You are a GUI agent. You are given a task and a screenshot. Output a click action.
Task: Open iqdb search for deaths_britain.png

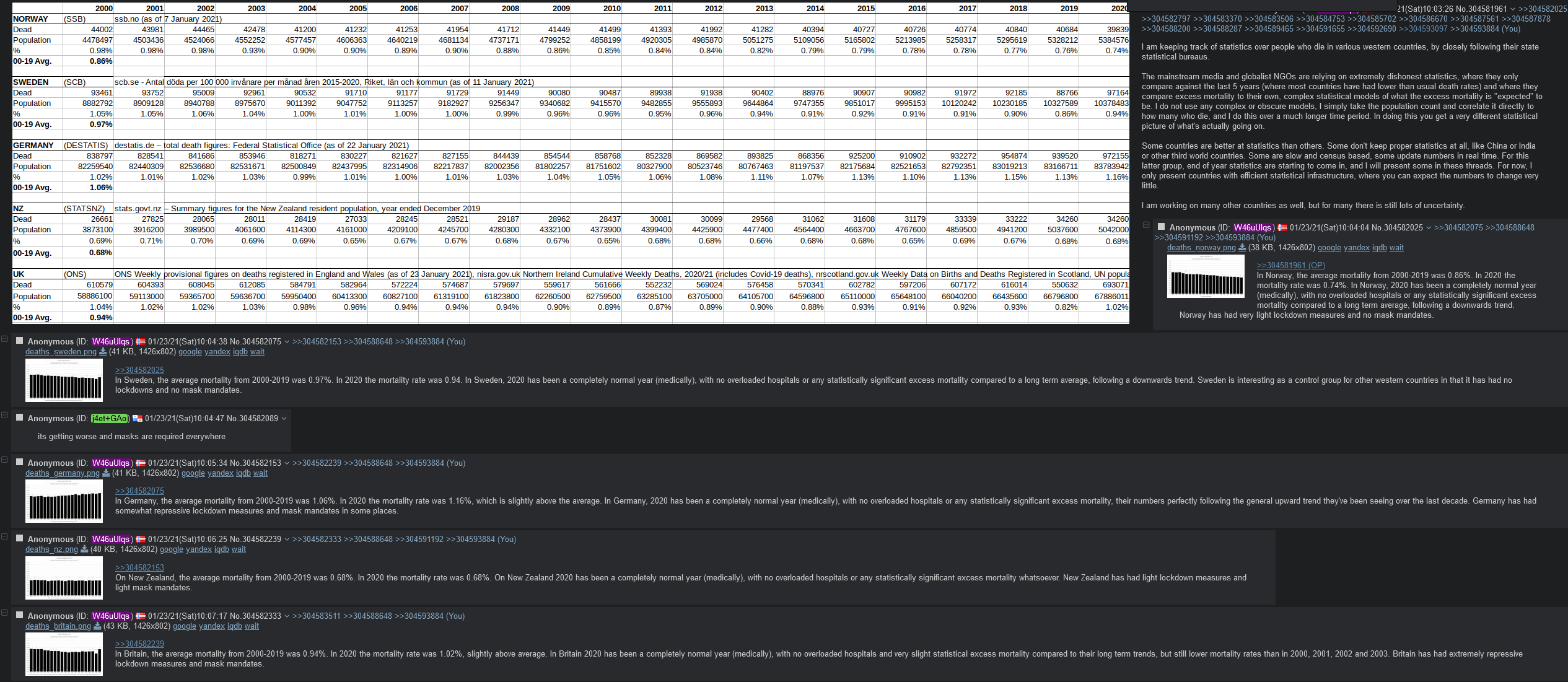(x=235, y=626)
